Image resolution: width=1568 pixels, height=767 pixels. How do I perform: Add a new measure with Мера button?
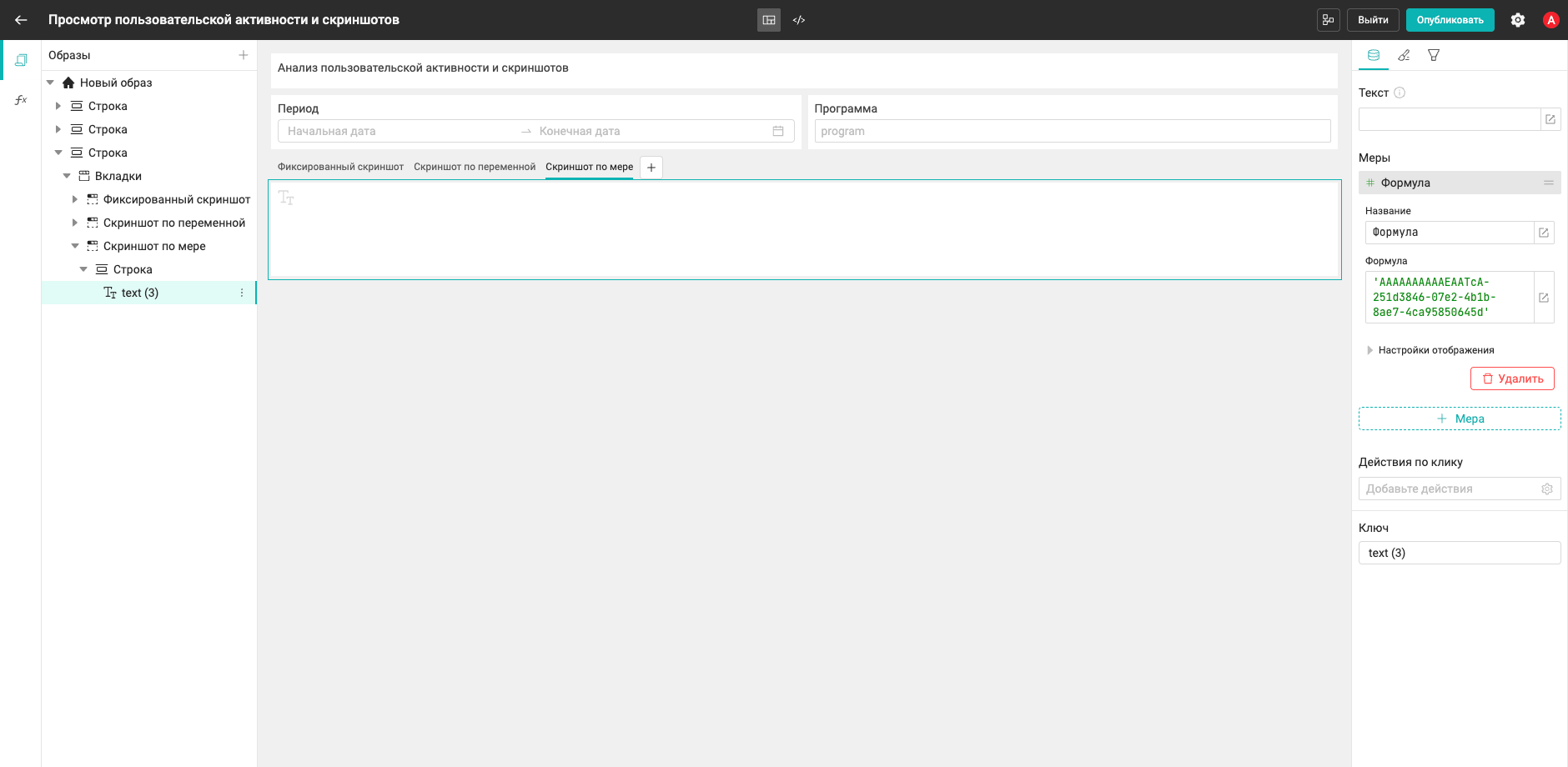coord(1460,419)
